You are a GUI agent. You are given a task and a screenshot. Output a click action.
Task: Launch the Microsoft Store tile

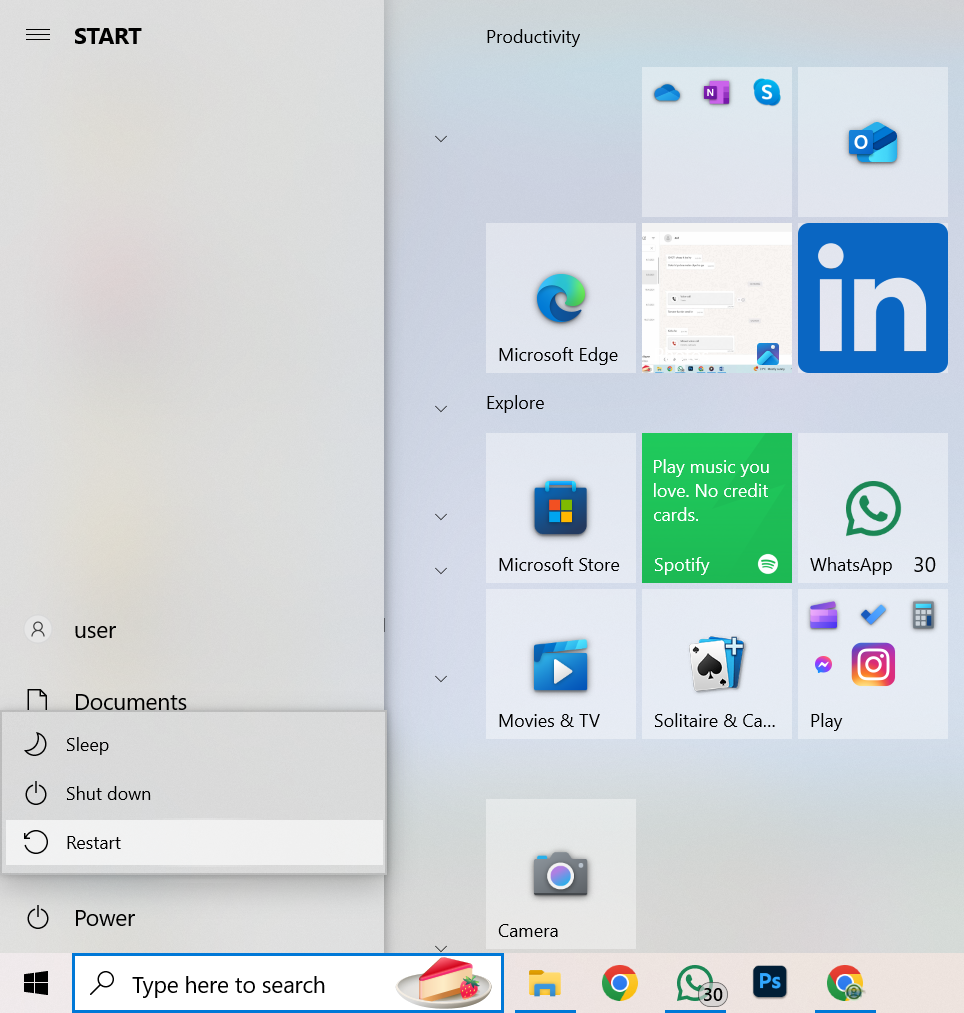[x=560, y=508]
